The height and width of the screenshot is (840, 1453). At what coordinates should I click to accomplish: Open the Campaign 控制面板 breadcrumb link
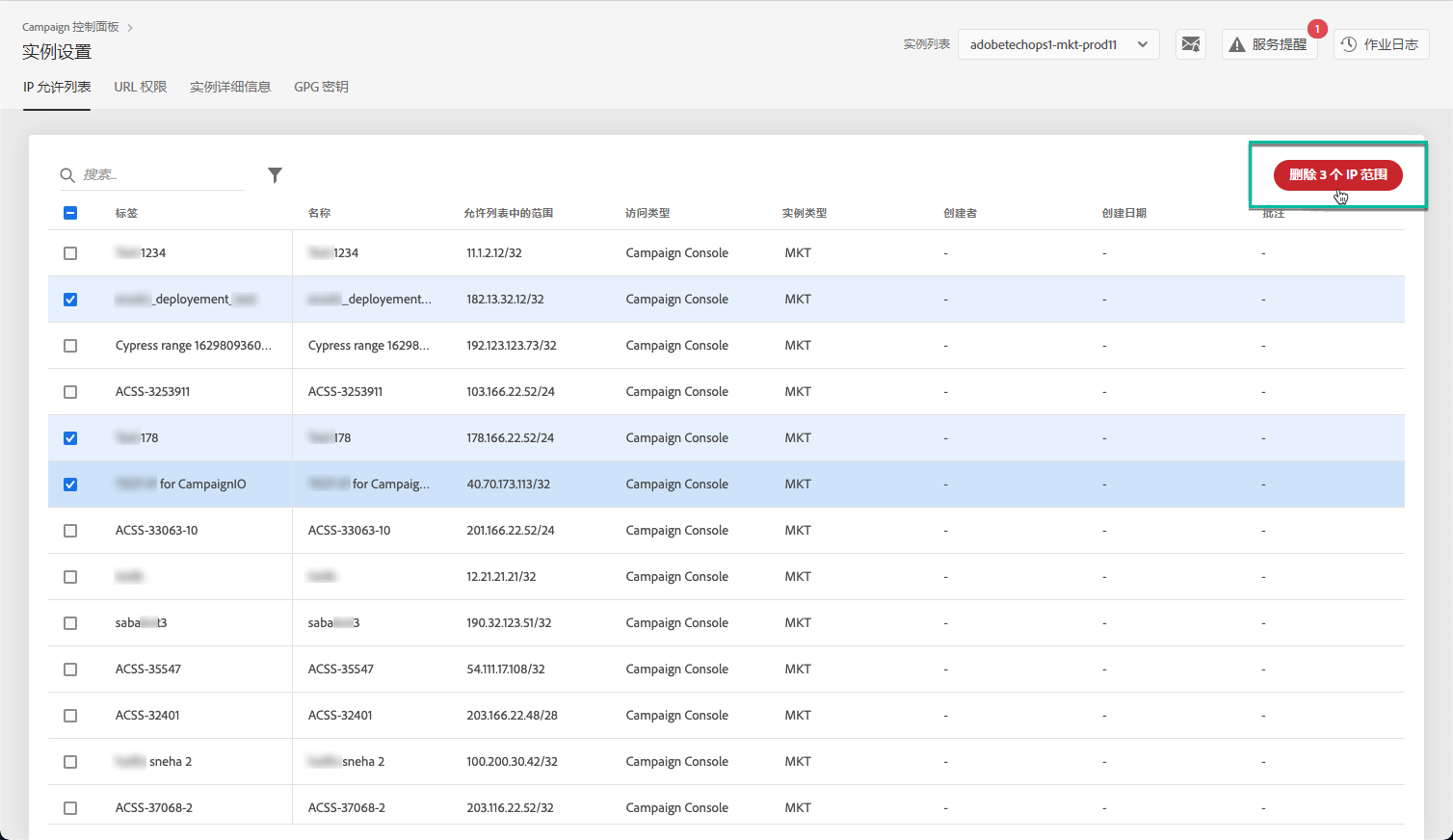70,27
